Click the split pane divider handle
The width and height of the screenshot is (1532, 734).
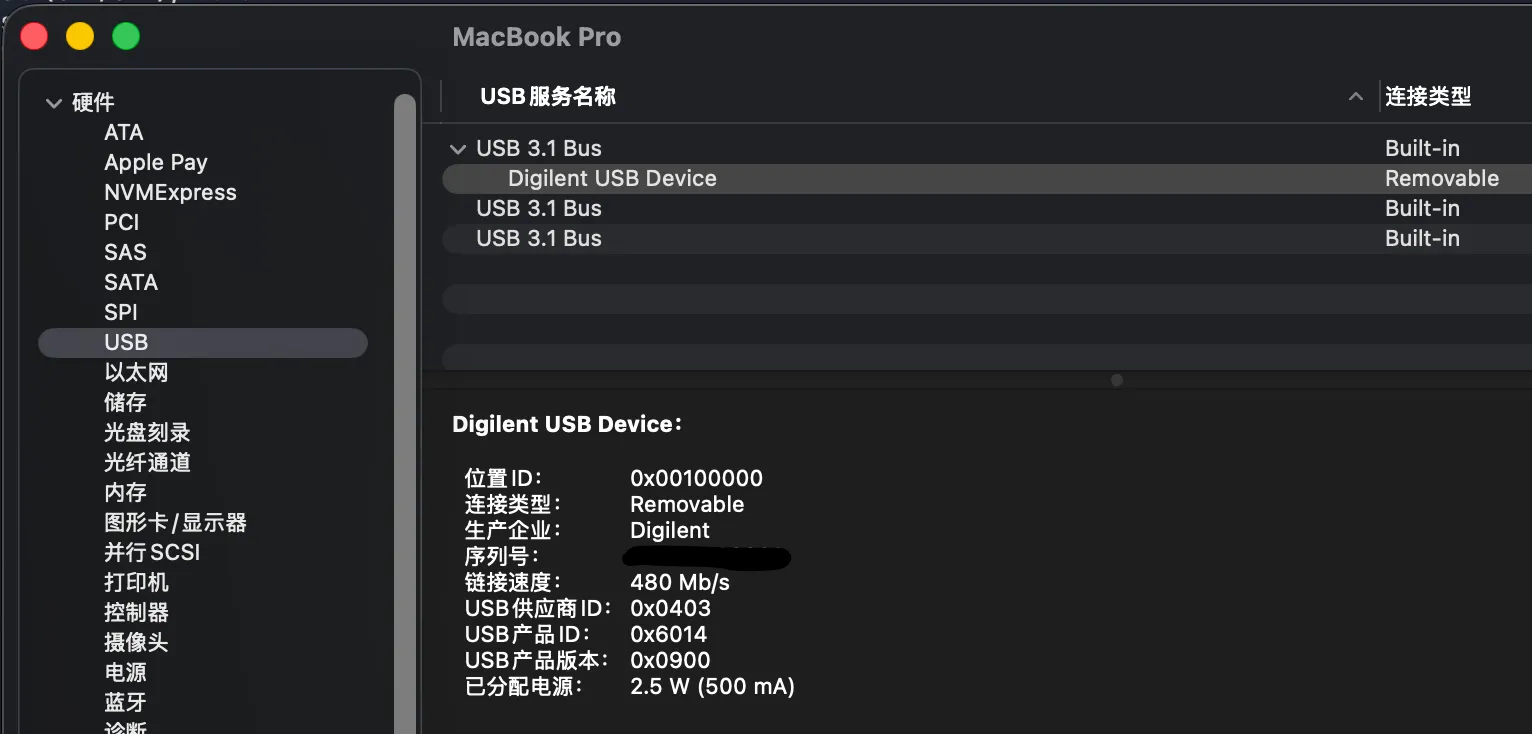1117,380
